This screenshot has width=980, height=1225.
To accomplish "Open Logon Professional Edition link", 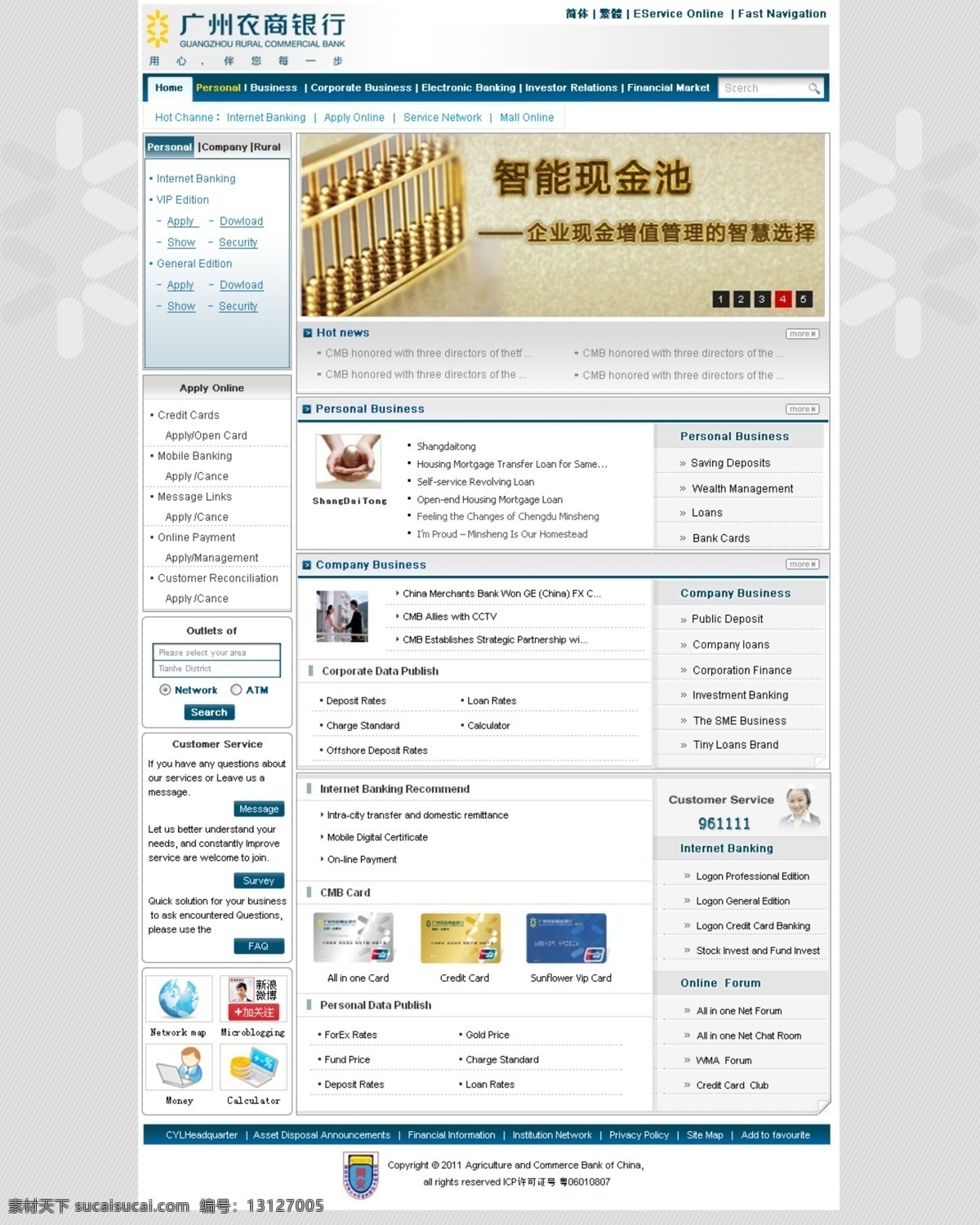I will [752, 876].
